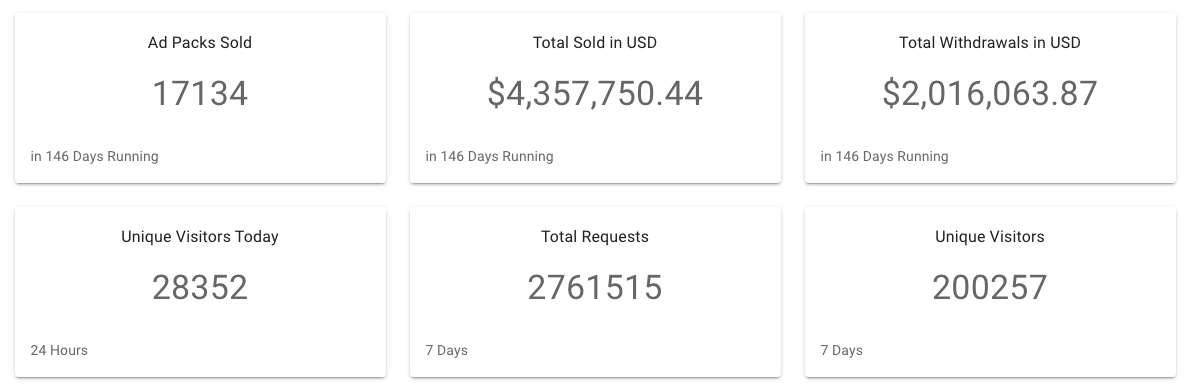Select the 17134 ad packs value
This screenshot has height=387, width=1196.
(200, 94)
